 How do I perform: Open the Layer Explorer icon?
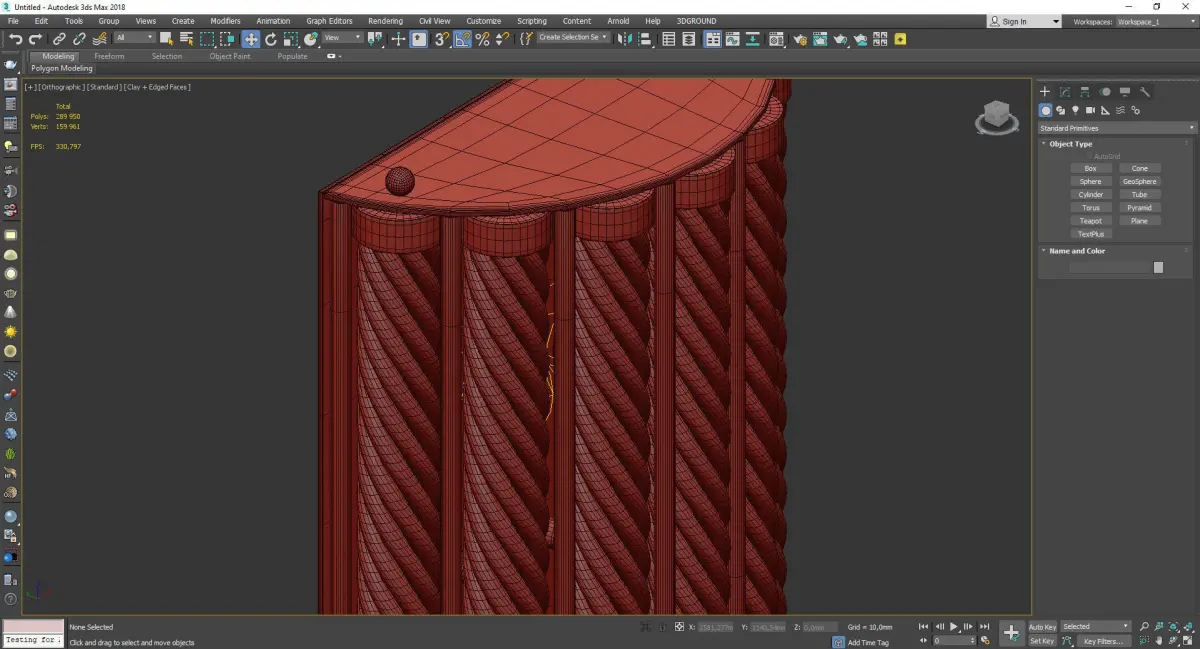coord(690,39)
